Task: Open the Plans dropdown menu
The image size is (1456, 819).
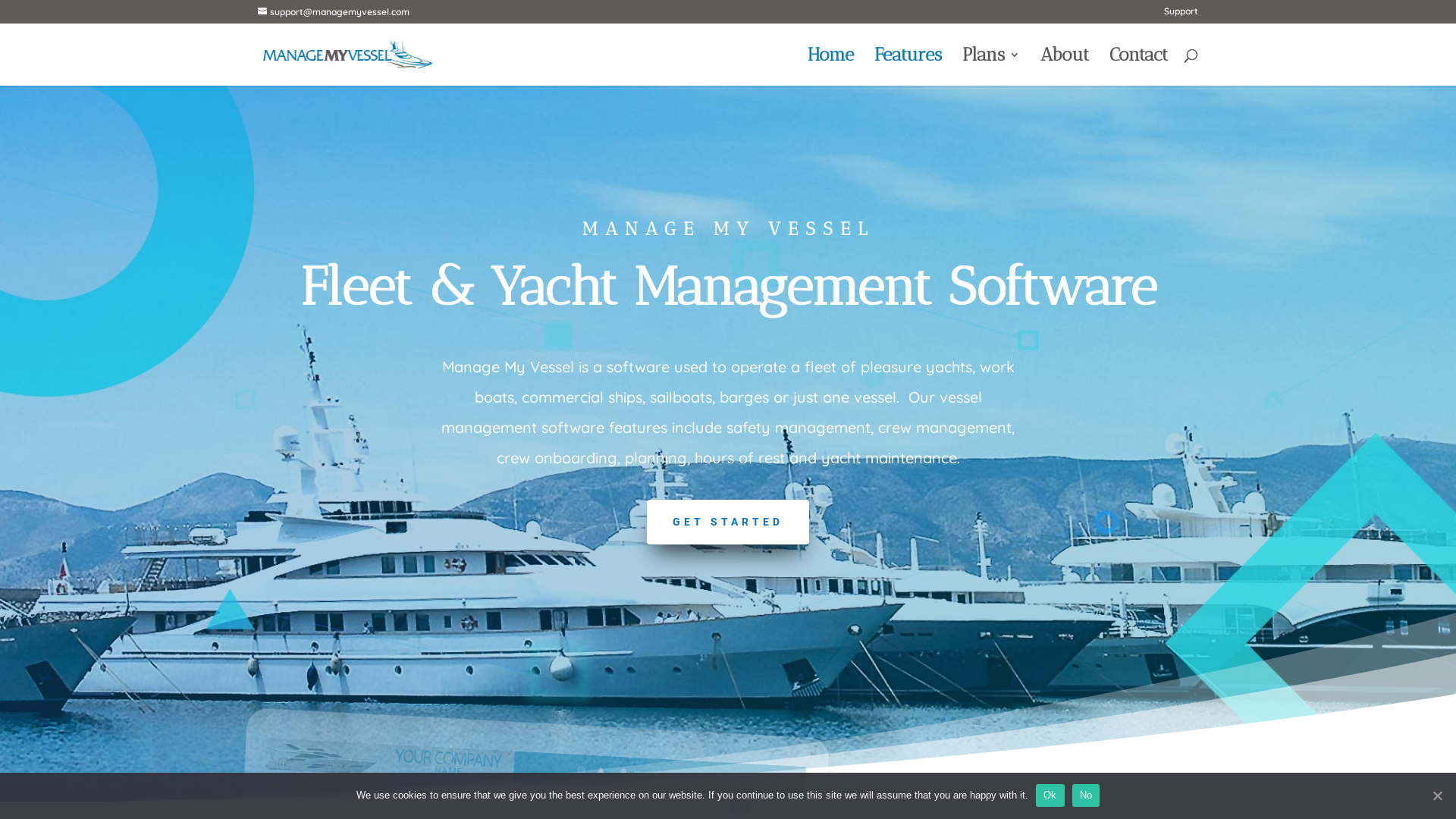Action: coord(990,54)
